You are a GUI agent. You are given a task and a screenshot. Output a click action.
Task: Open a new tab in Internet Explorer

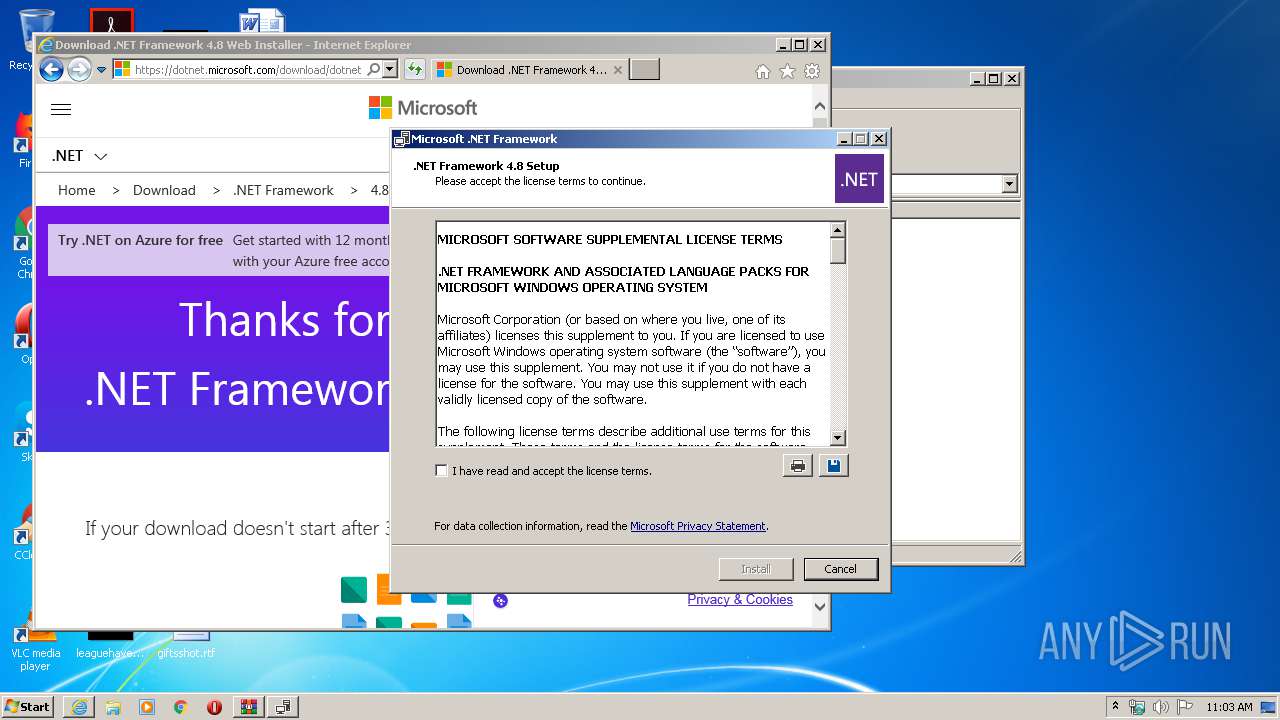pyautogui.click(x=644, y=70)
